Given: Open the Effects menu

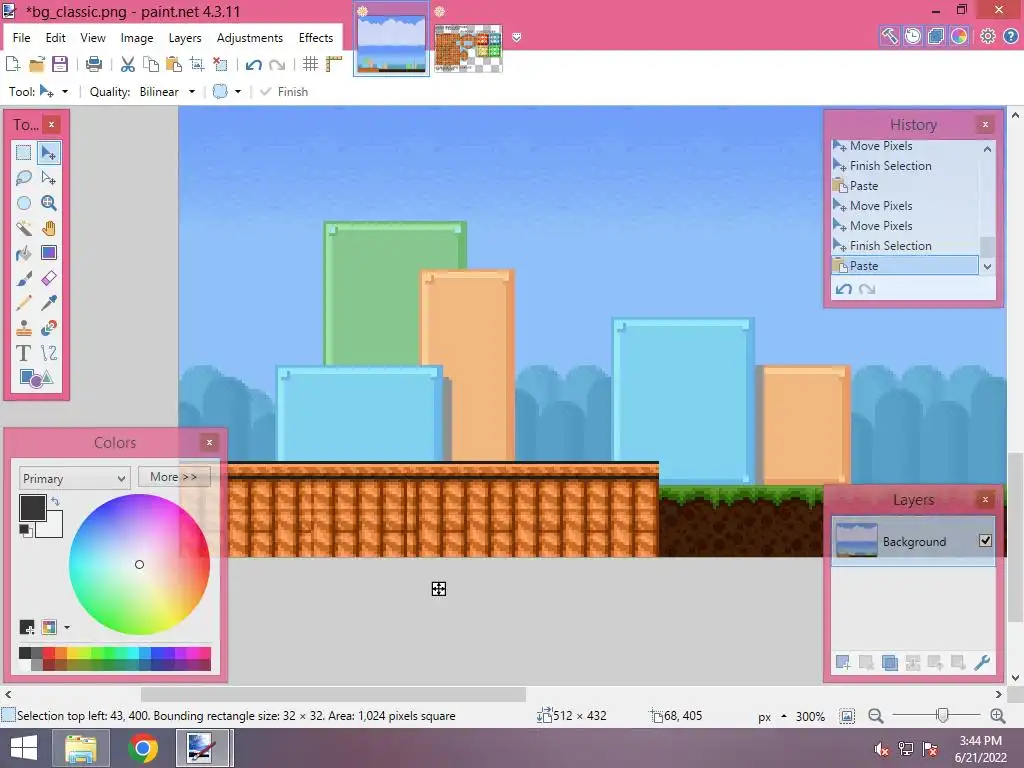Looking at the screenshot, I should pyautogui.click(x=316, y=38).
